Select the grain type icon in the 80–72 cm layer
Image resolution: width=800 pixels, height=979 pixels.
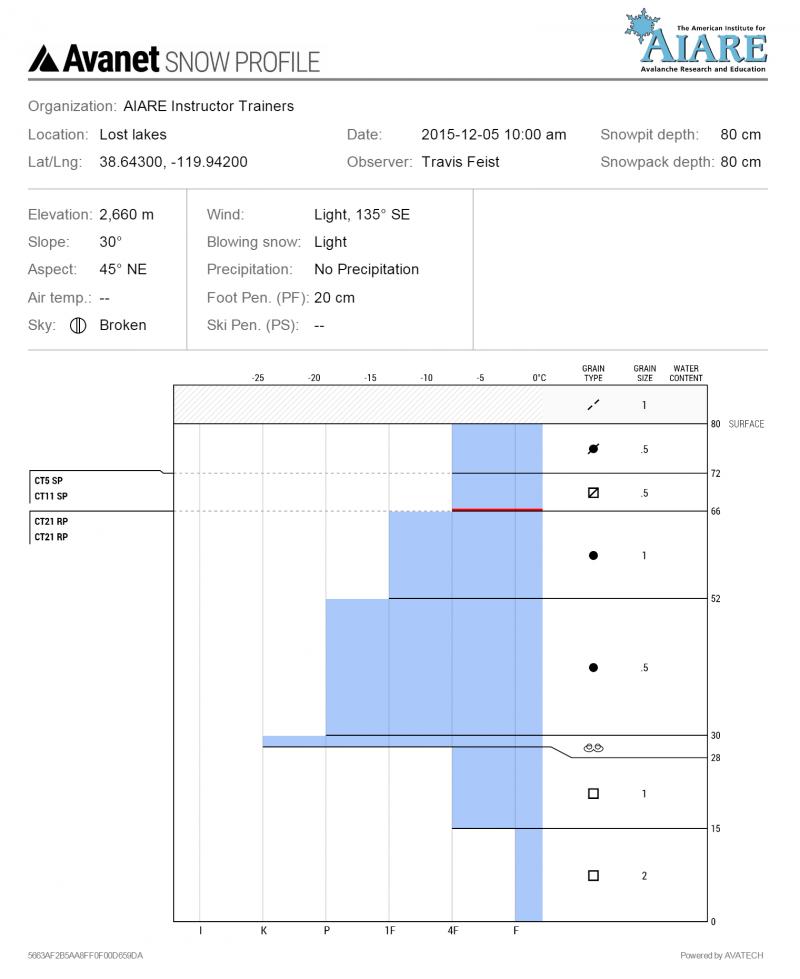pyautogui.click(x=593, y=449)
